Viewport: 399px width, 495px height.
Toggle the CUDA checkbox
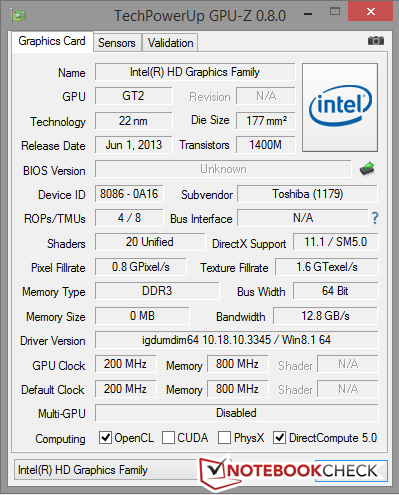(x=168, y=437)
